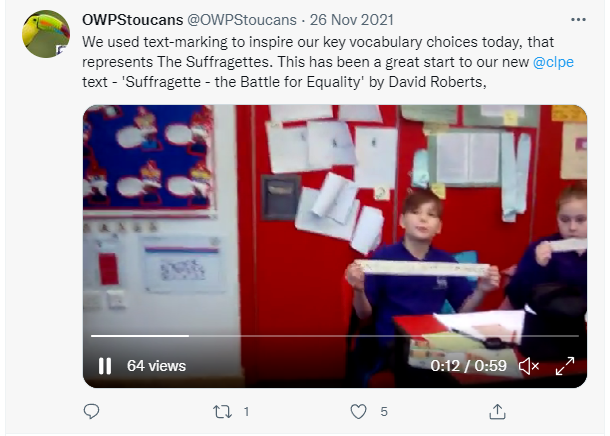Open OWPStoucans display name profile

[133, 19]
